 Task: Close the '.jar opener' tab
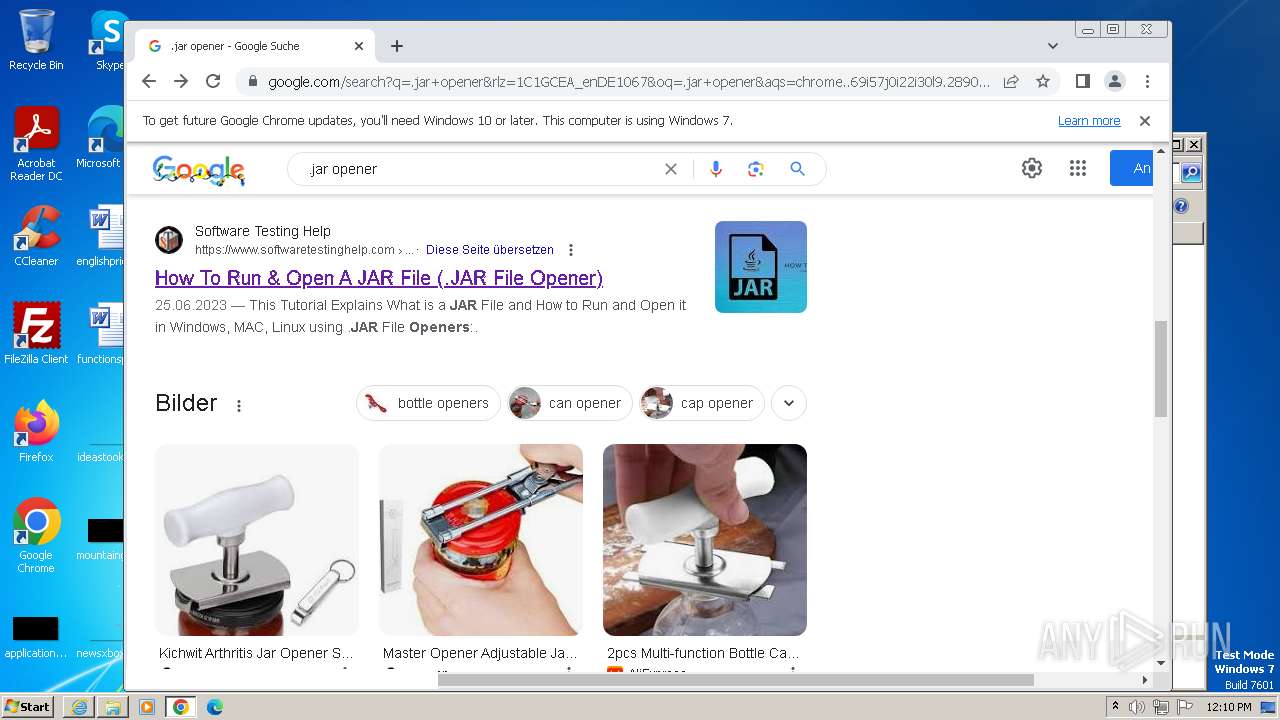359,46
